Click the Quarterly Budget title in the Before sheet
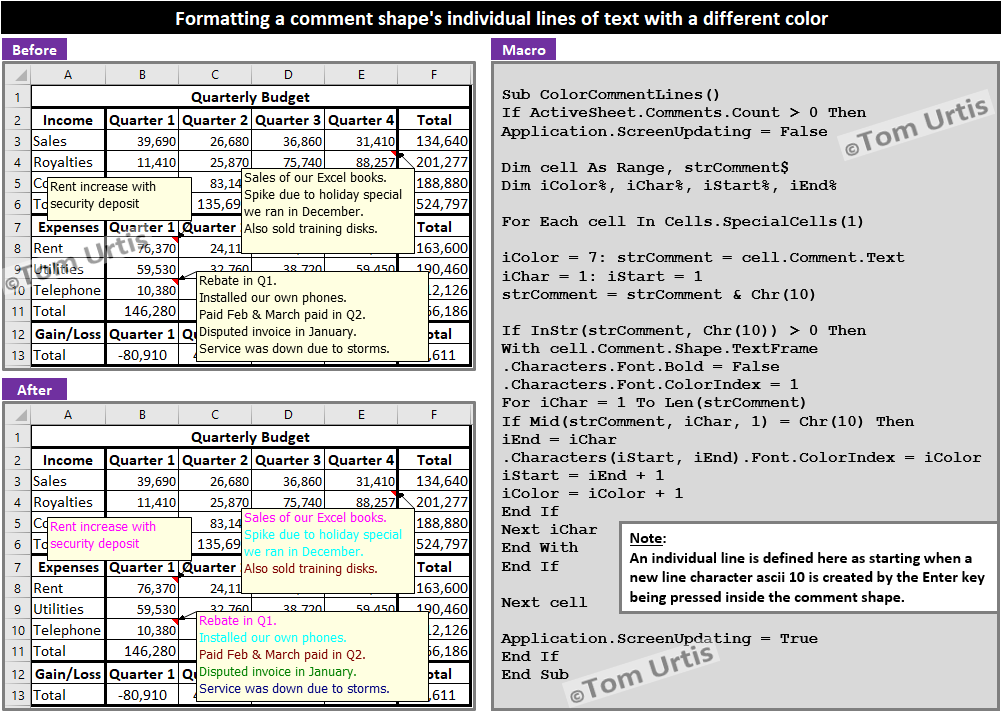Screen dimensions: 1003x713 click(250, 97)
